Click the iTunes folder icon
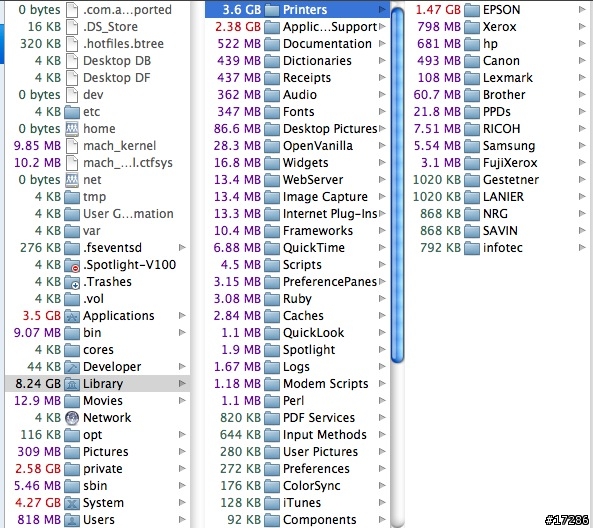The image size is (593, 528). coord(272,503)
